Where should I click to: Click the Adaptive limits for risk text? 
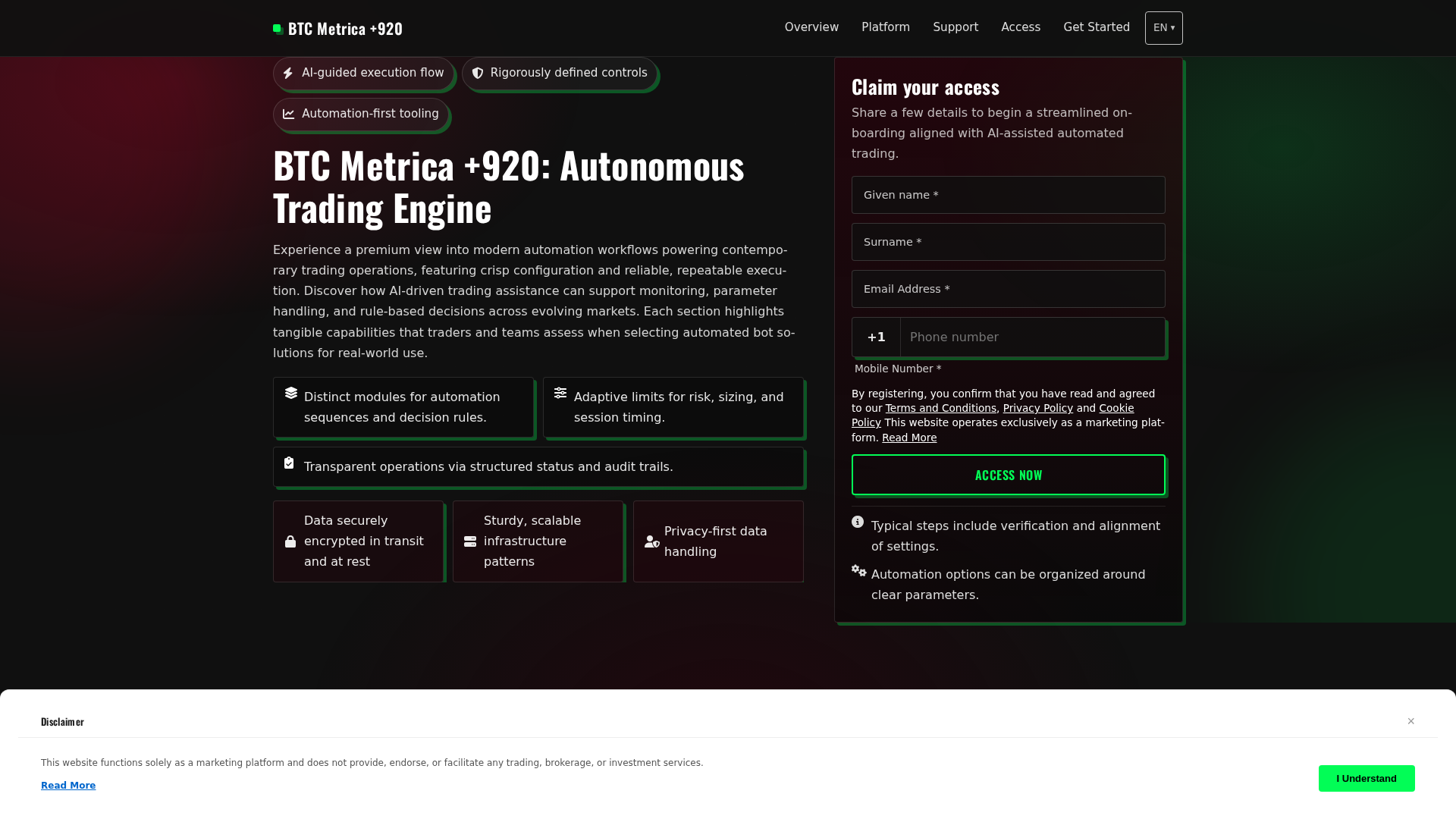click(679, 407)
